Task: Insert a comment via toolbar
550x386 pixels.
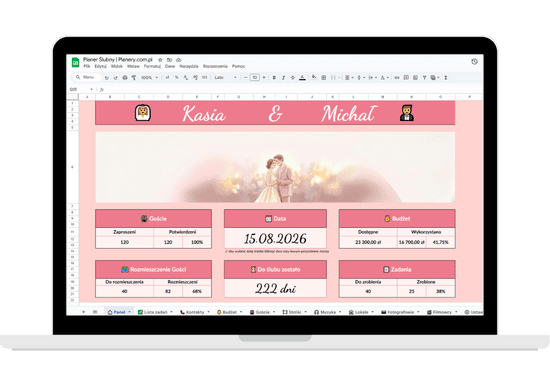Action: click(406, 78)
